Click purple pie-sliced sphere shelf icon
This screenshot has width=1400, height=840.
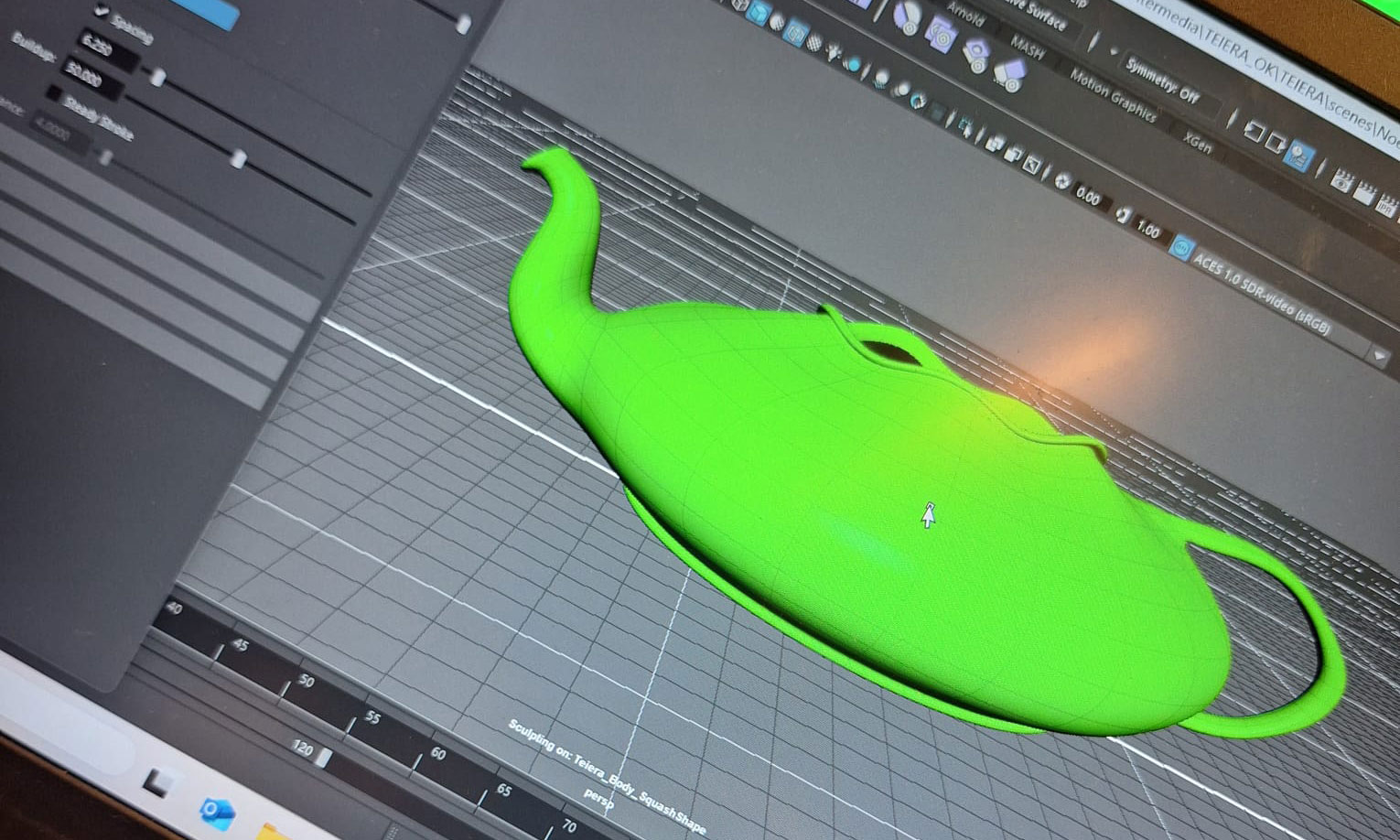point(907,17)
